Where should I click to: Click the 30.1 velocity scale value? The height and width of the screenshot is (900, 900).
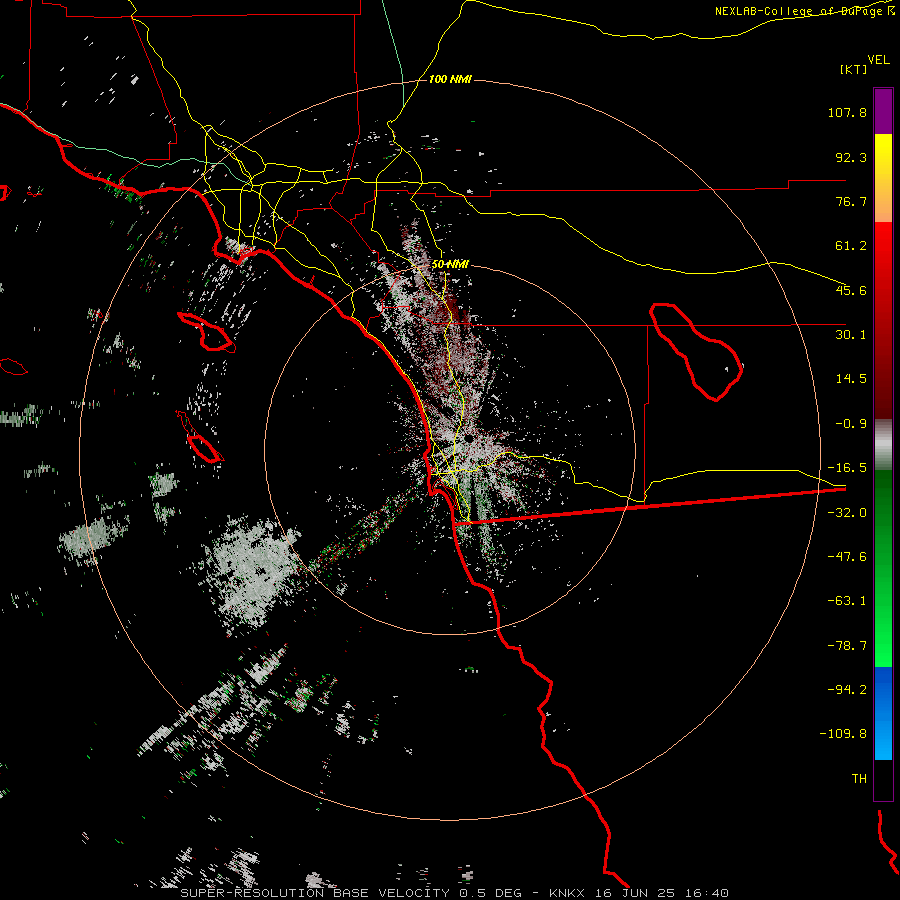click(851, 335)
